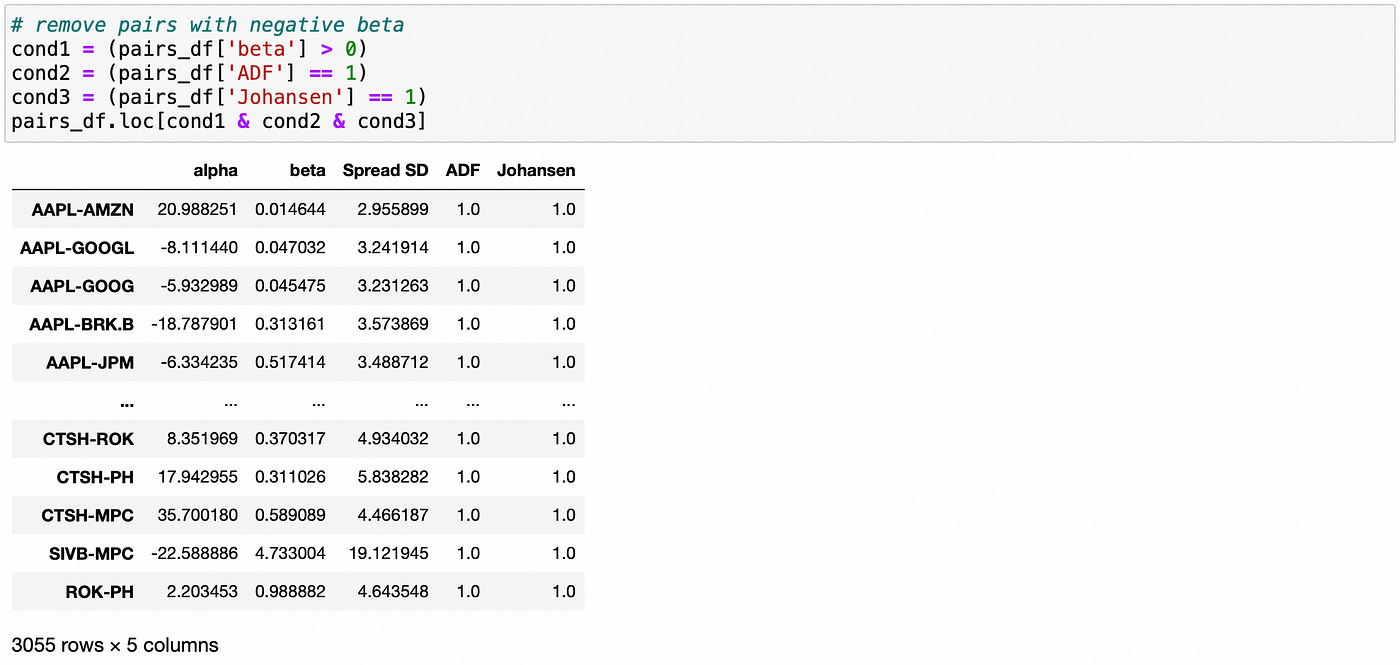
Task: Click alpha value 2.203453
Action: [x=203, y=591]
